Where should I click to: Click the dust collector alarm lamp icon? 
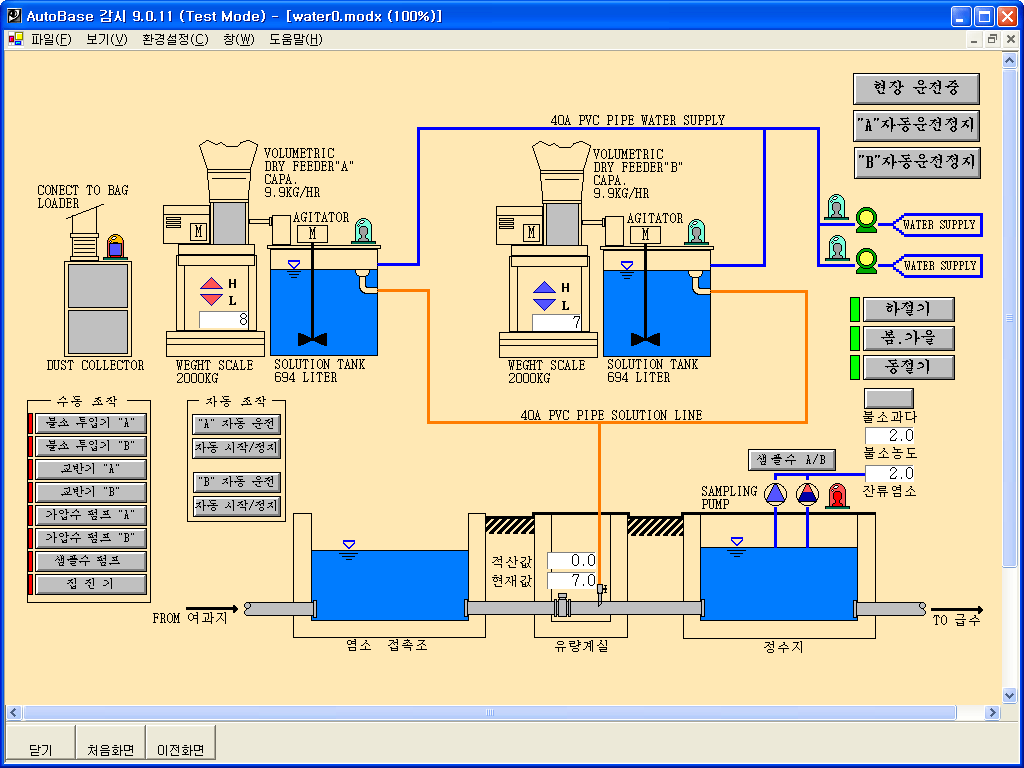tap(115, 246)
